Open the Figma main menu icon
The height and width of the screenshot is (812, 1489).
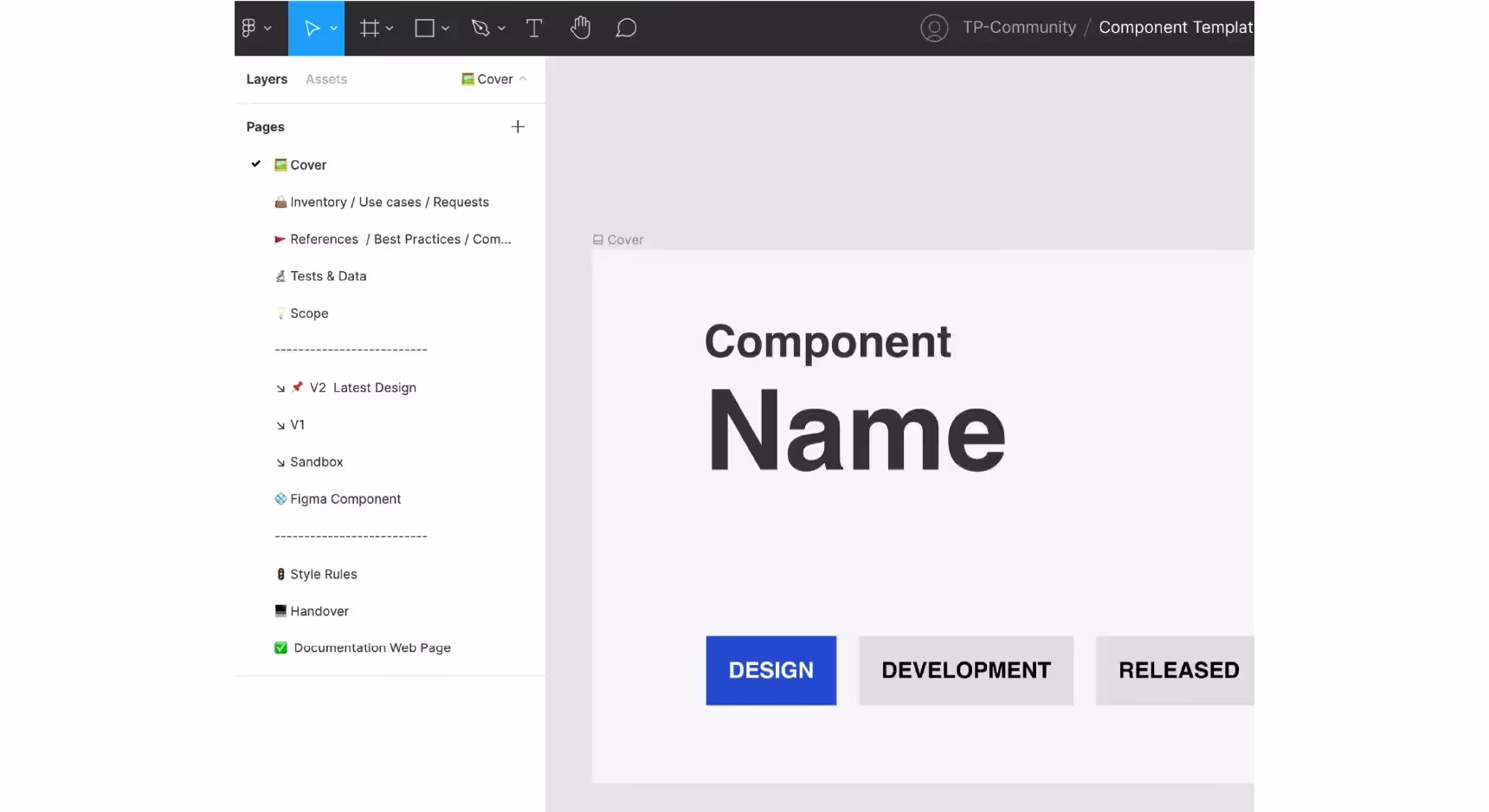coord(249,29)
